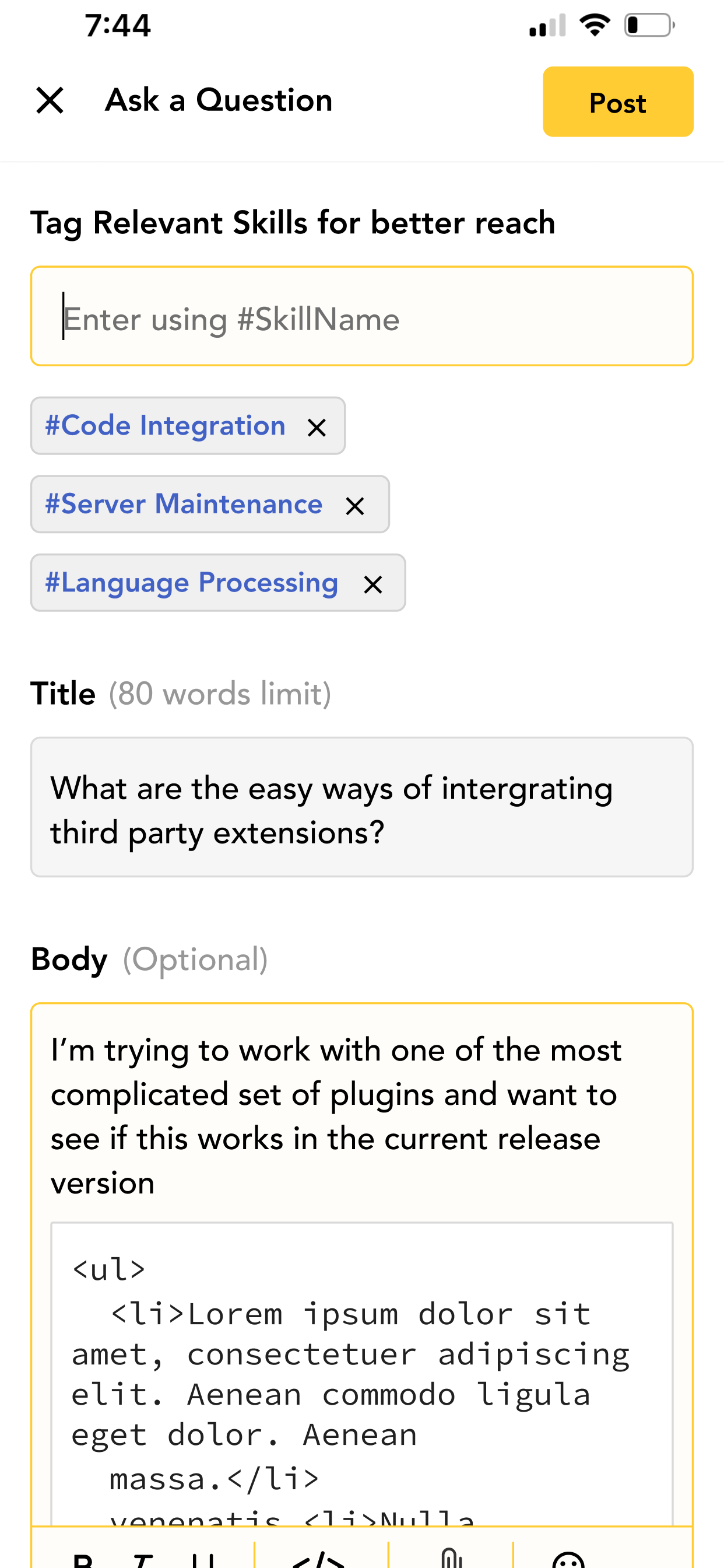This screenshot has height=1568, width=724.
Task: Post the question
Action: tap(617, 101)
